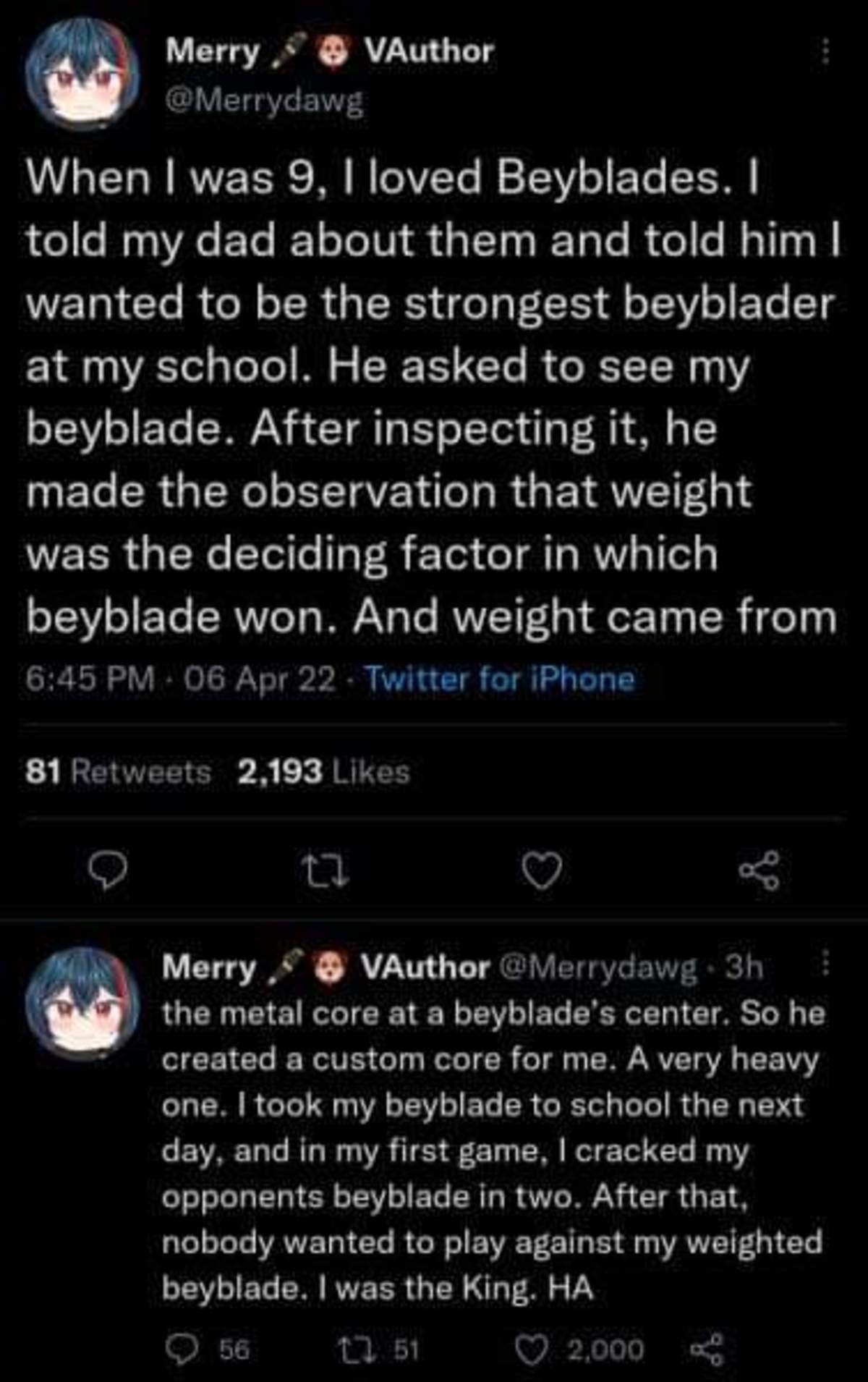The height and width of the screenshot is (1382, 868).
Task: View the 81 Retweets list
Action: (119, 773)
